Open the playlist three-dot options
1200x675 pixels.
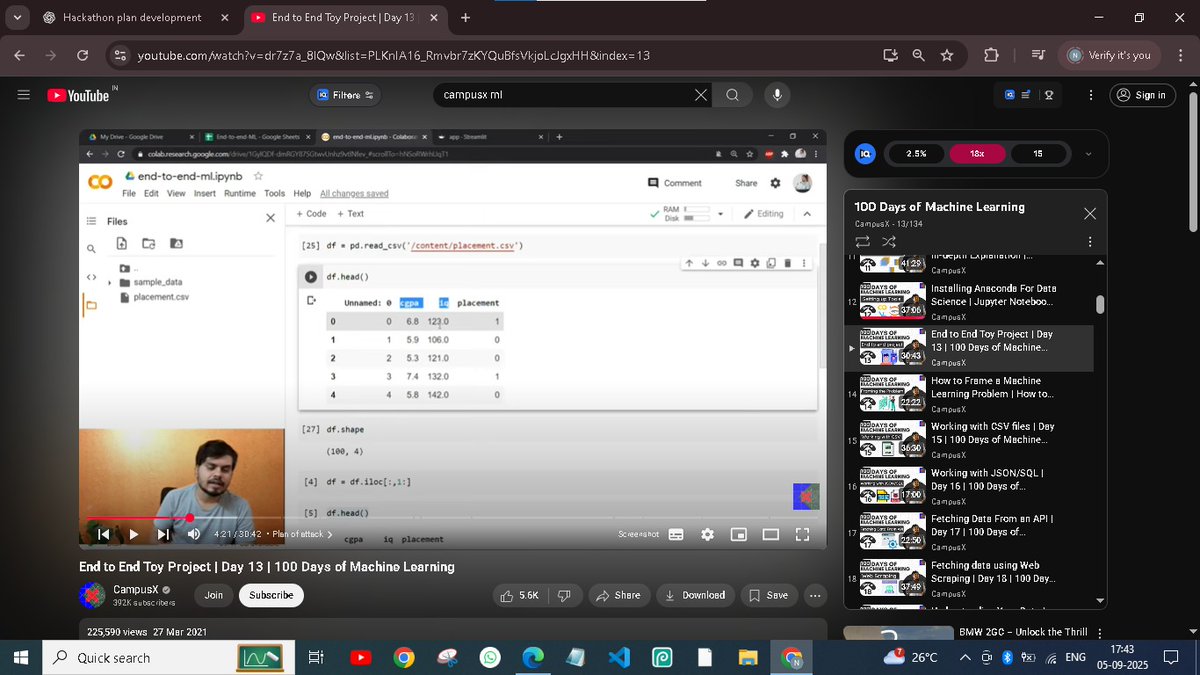click(x=1090, y=241)
